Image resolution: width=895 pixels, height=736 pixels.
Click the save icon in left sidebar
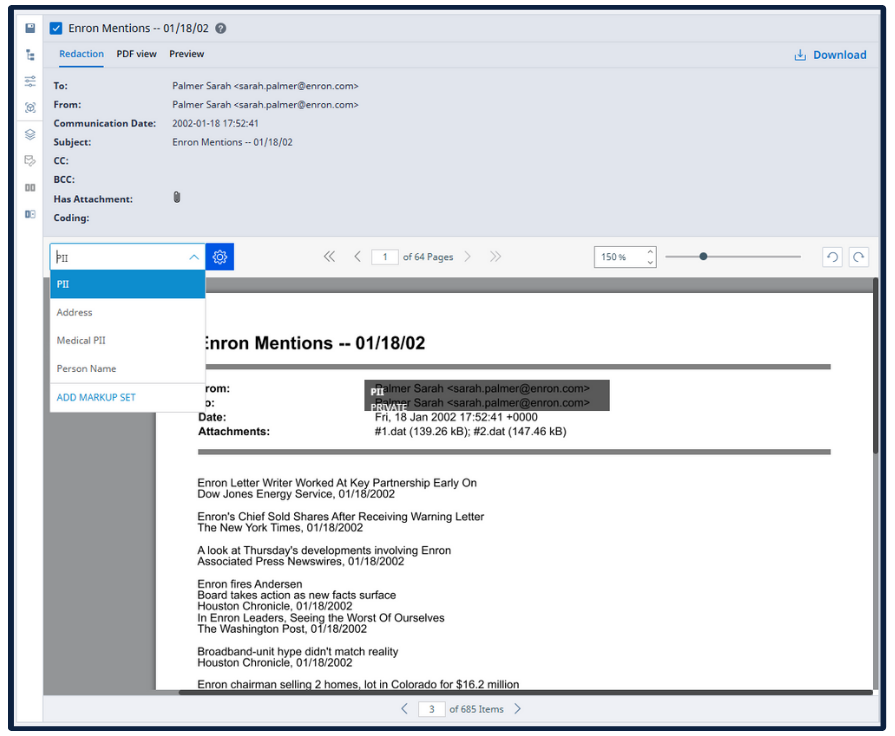click(30, 28)
